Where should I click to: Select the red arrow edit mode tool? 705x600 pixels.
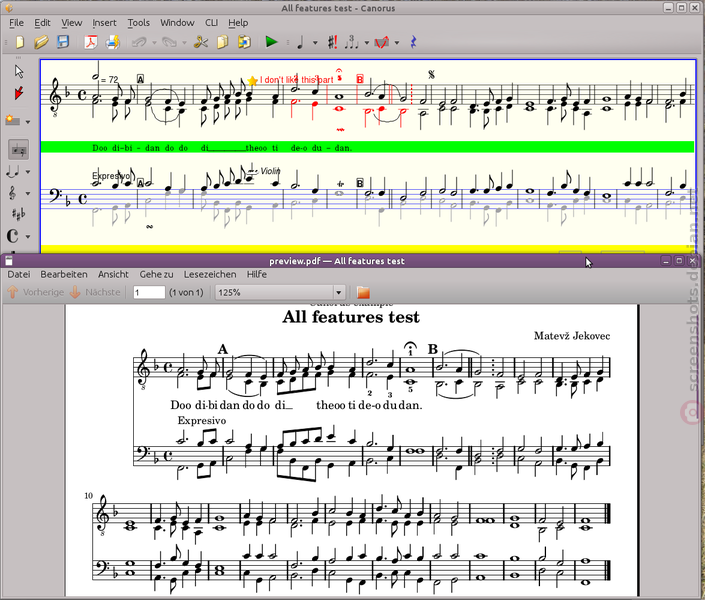(18, 93)
